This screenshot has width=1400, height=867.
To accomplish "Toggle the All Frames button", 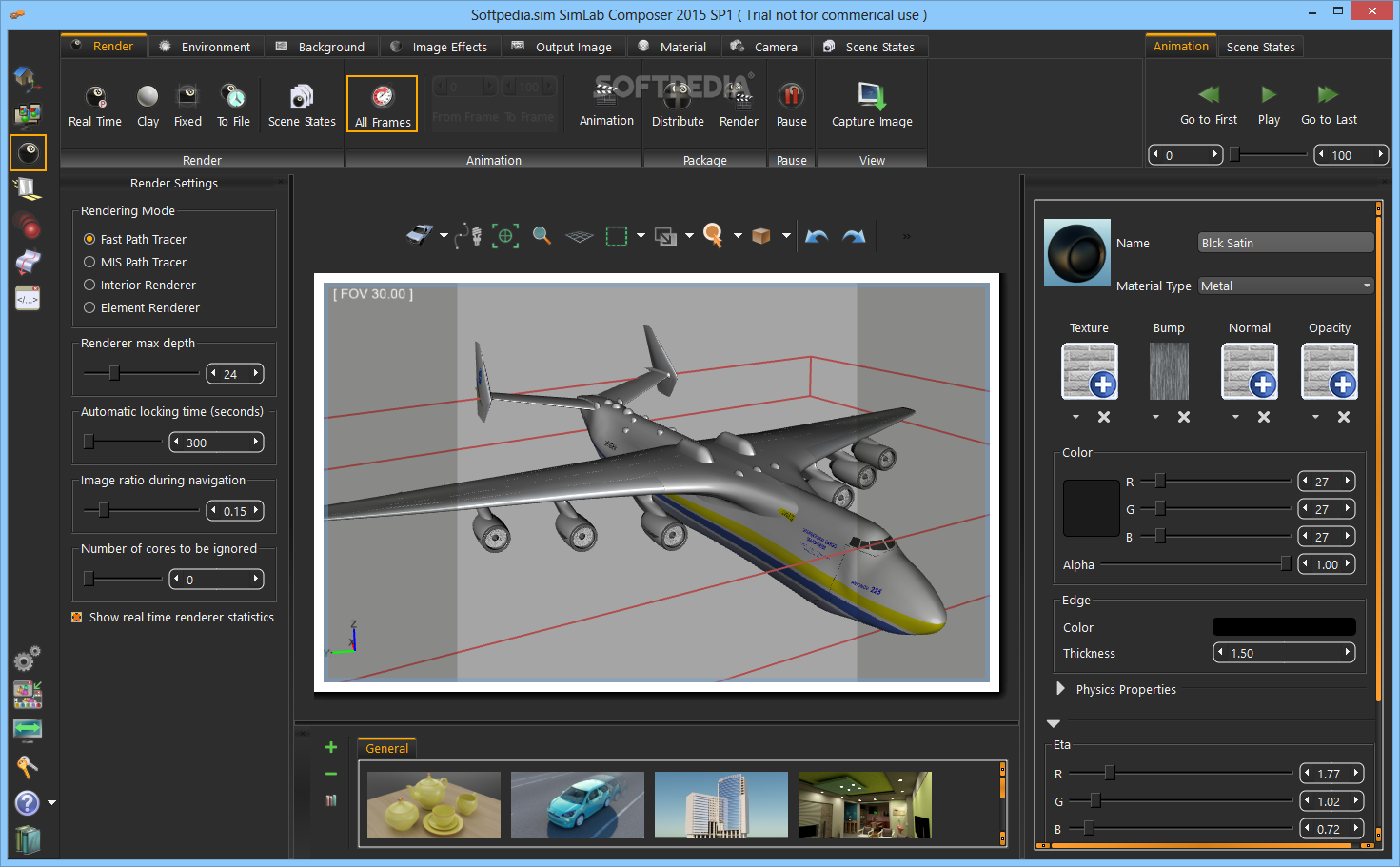I will click(383, 104).
